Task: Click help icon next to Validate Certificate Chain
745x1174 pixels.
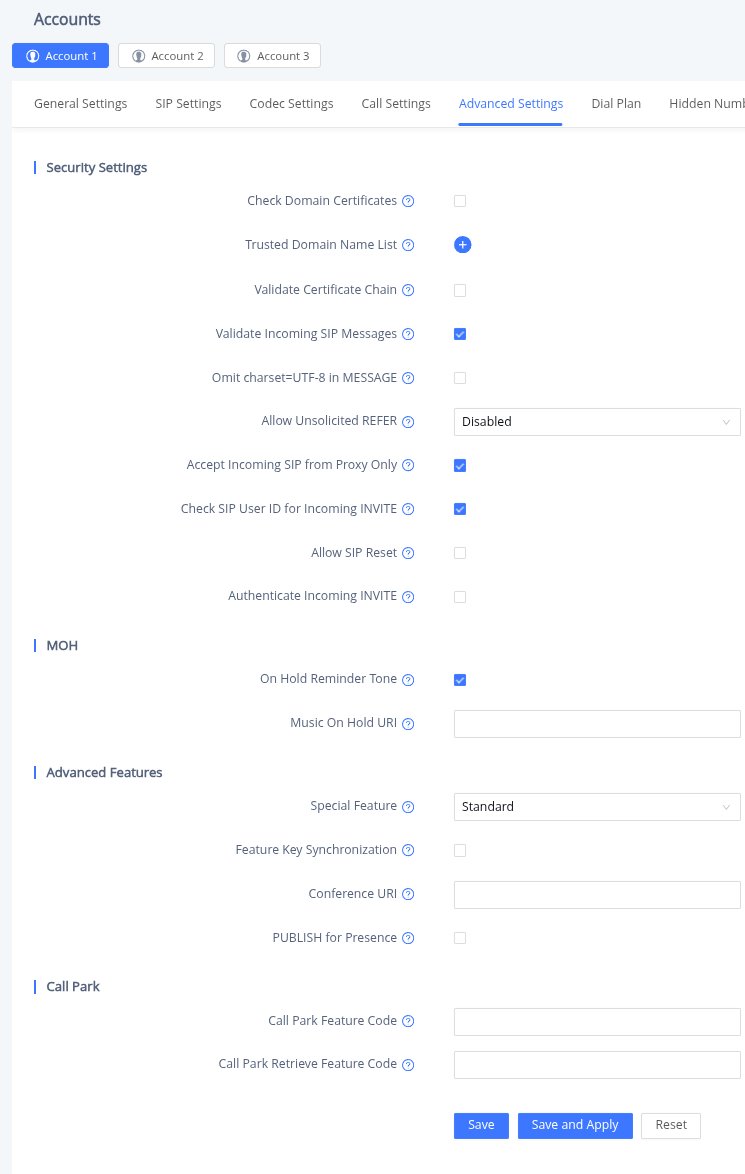Action: (x=408, y=290)
